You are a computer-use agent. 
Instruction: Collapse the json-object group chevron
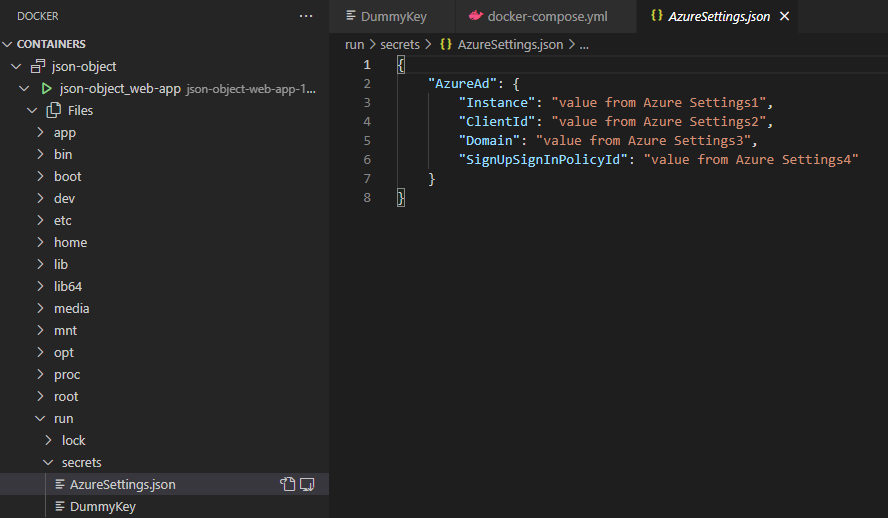coord(16,66)
